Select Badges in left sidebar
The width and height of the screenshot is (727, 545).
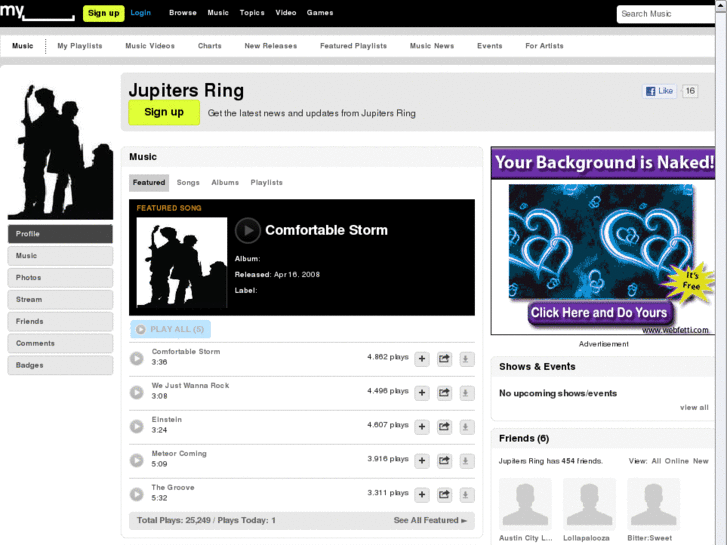[x=60, y=365]
